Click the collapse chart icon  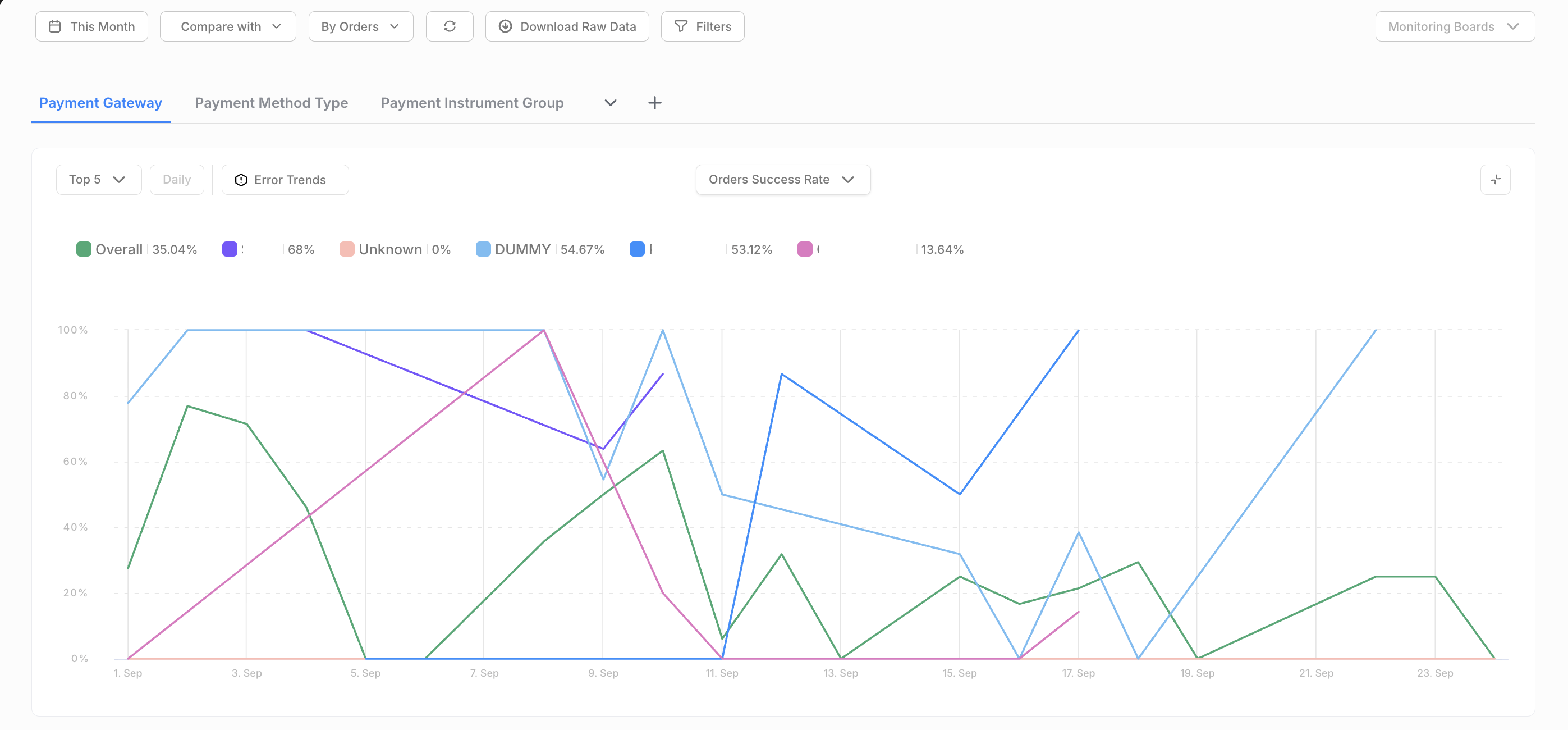click(x=1495, y=180)
